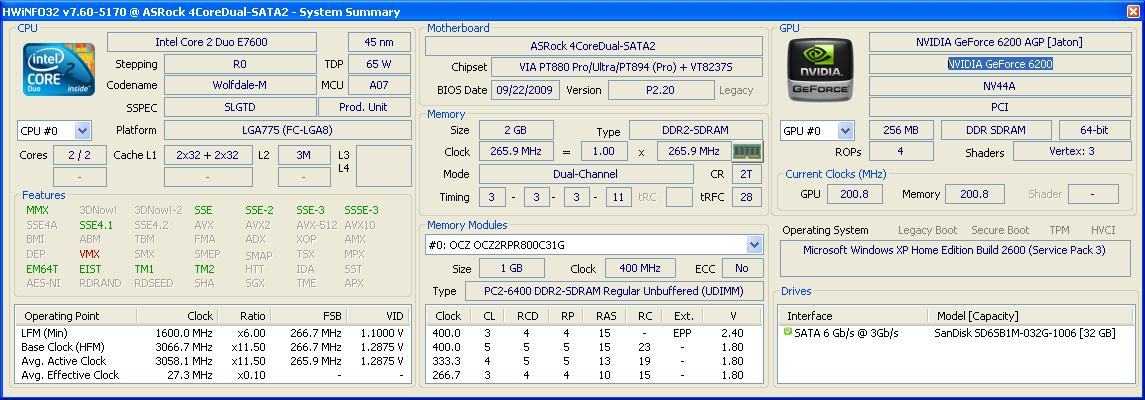Click the NVIDIA GeForce 6200 AGP [Jaton] field

coord(1000,42)
